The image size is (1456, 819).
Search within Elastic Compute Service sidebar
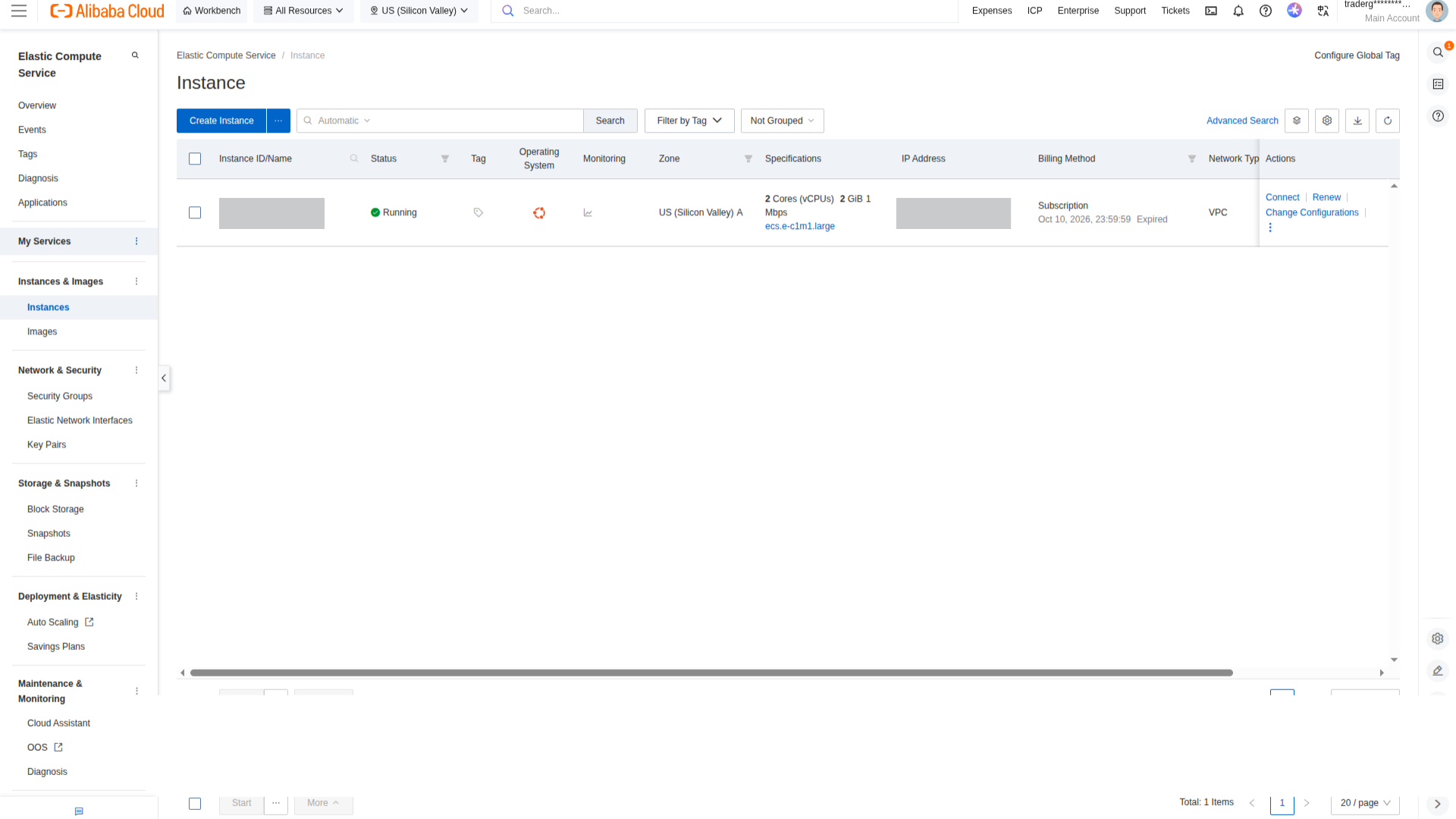(x=135, y=55)
